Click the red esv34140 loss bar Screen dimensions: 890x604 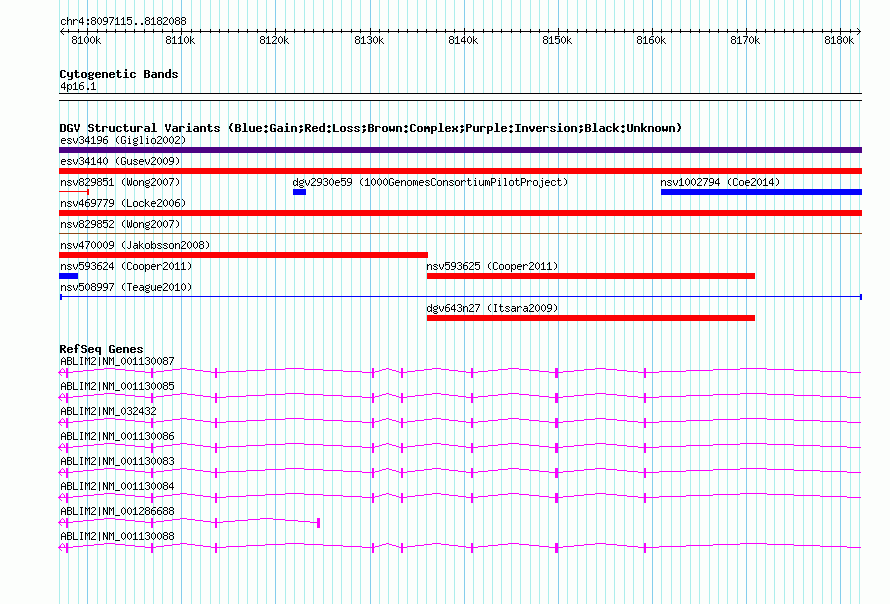pos(460,171)
